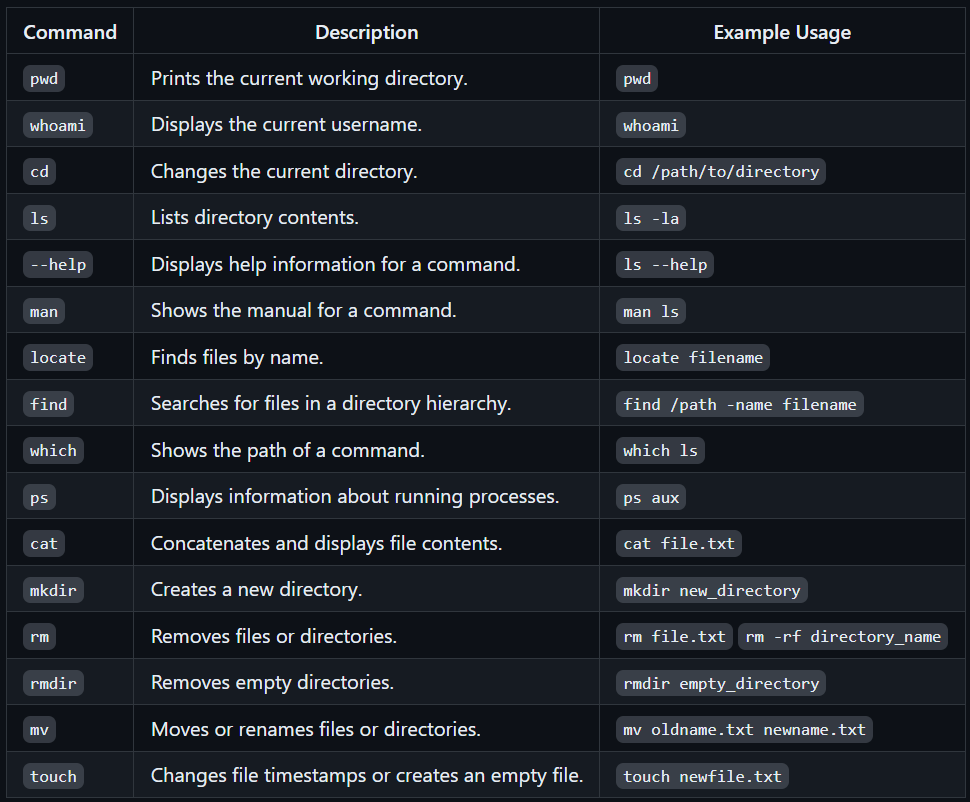Click the 'man ls' example snippet

[651, 311]
